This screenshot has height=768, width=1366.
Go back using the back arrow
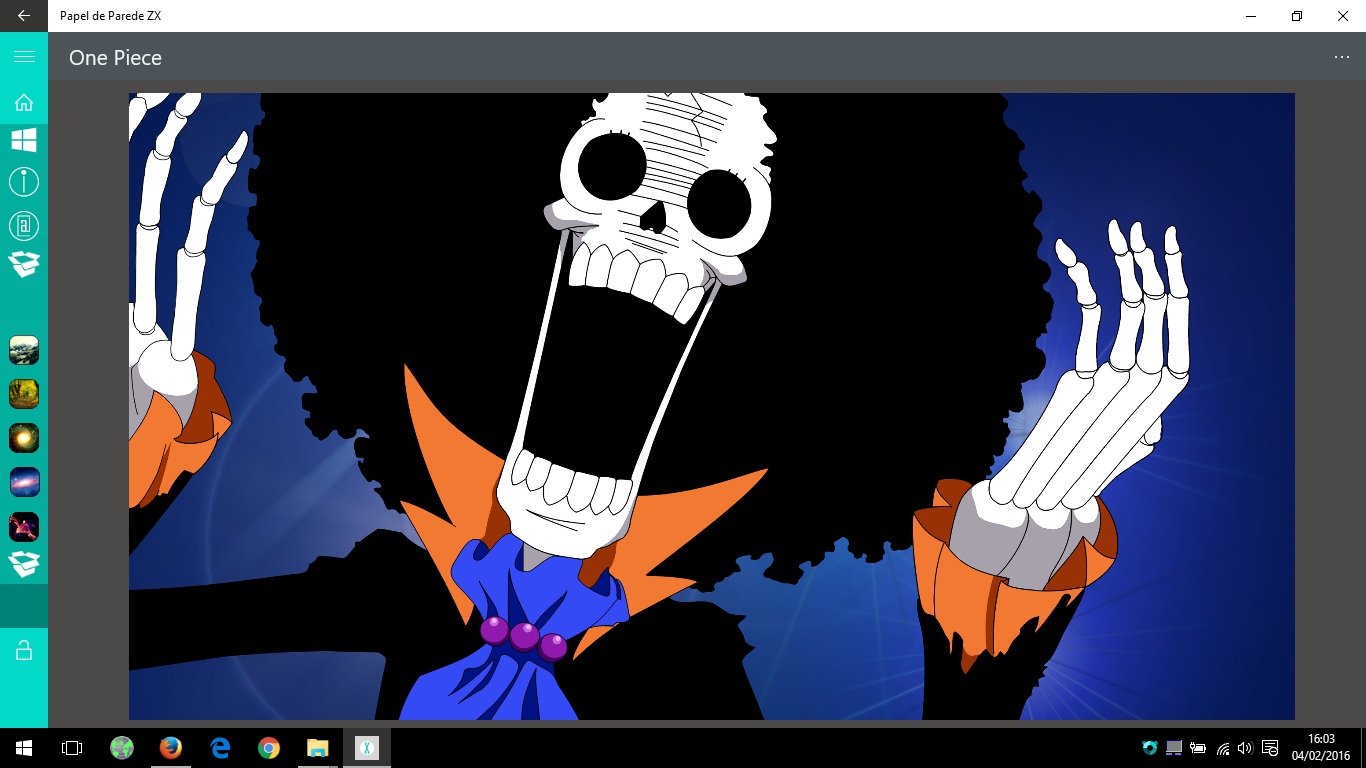24,16
